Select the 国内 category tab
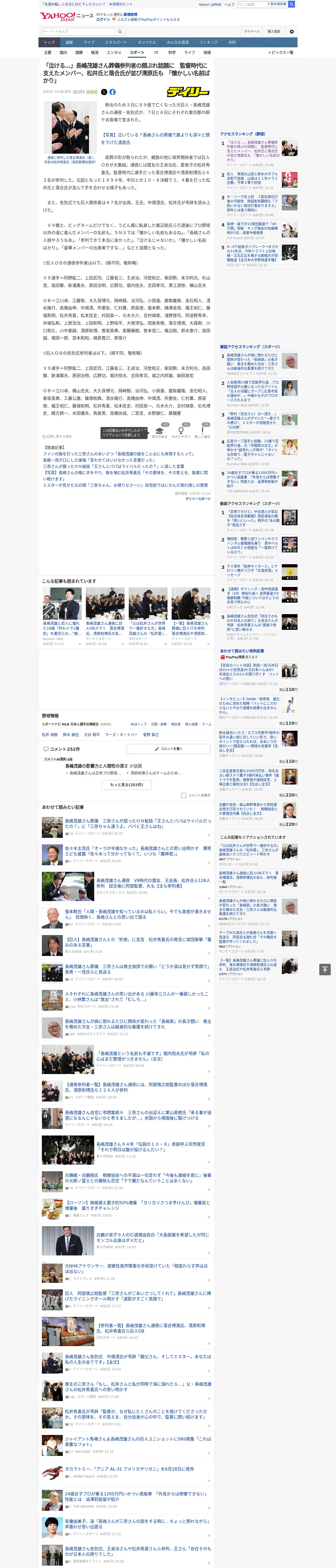This screenshot has width=336, height=1568. (63, 52)
